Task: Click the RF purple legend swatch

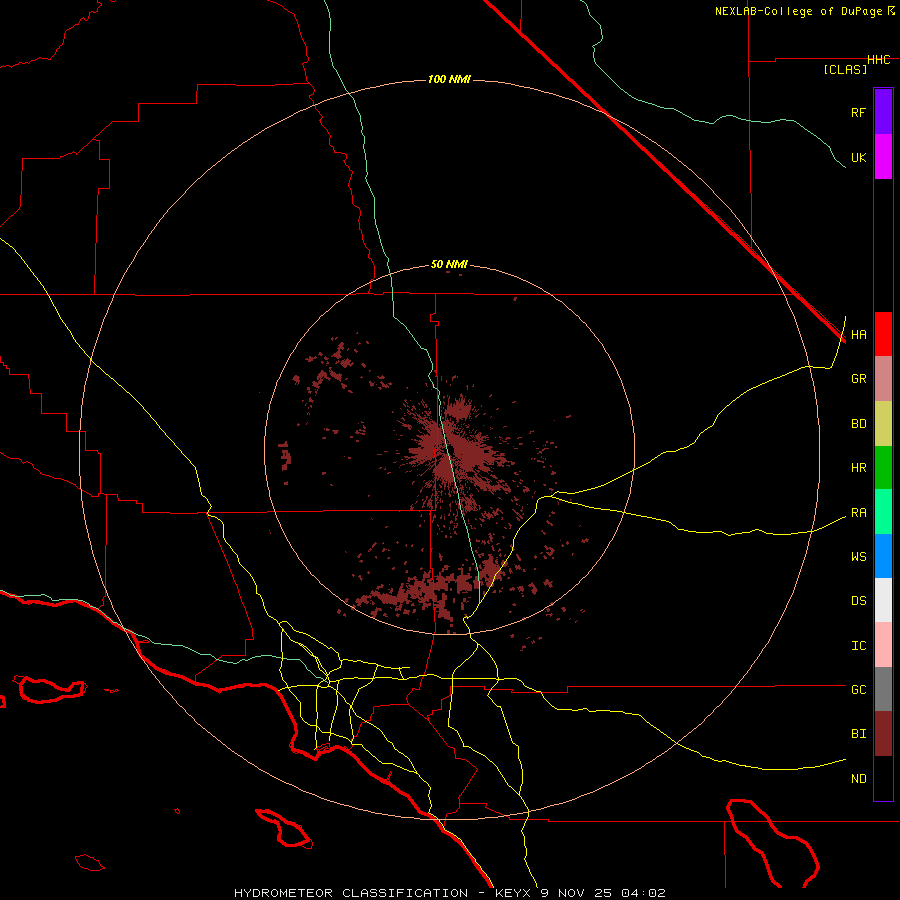Action: 883,112
